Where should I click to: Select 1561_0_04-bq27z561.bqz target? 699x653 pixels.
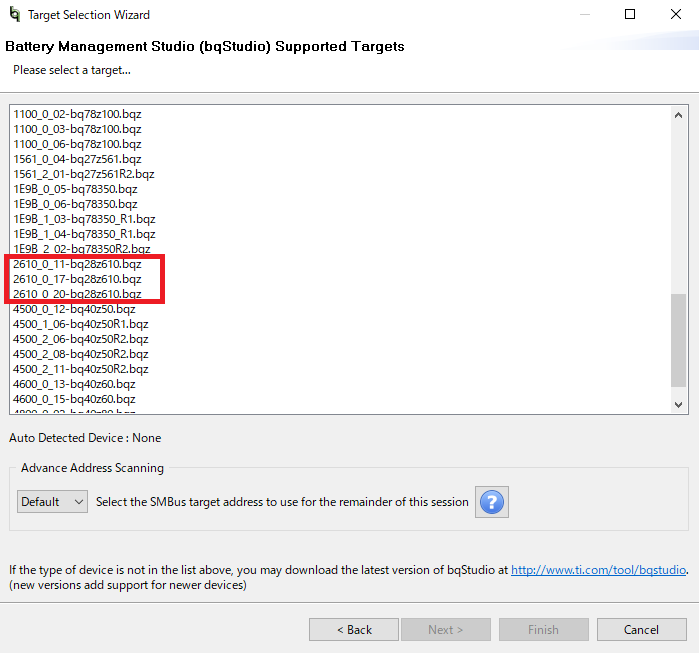pyautogui.click(x=77, y=159)
